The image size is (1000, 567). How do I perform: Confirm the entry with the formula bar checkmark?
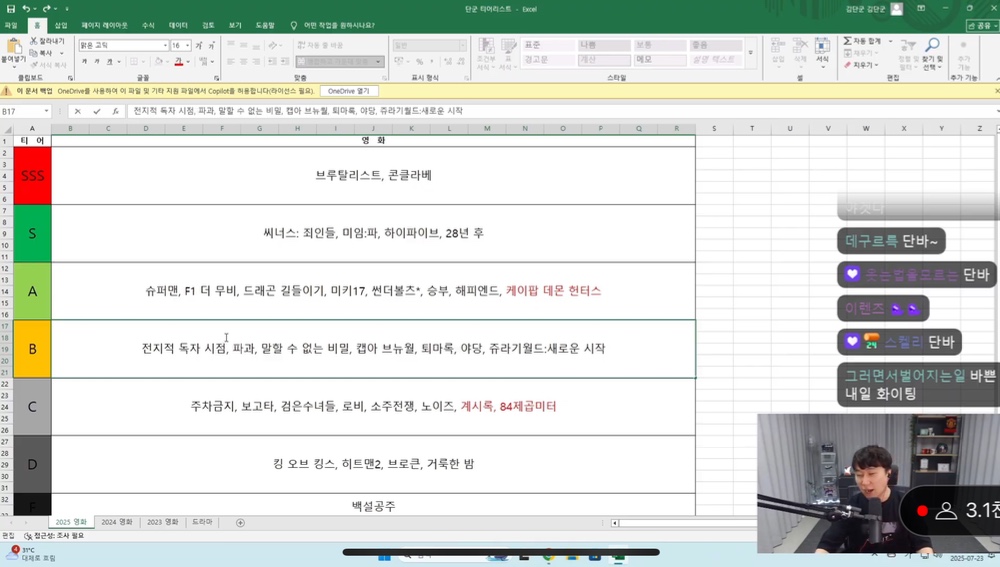96,111
